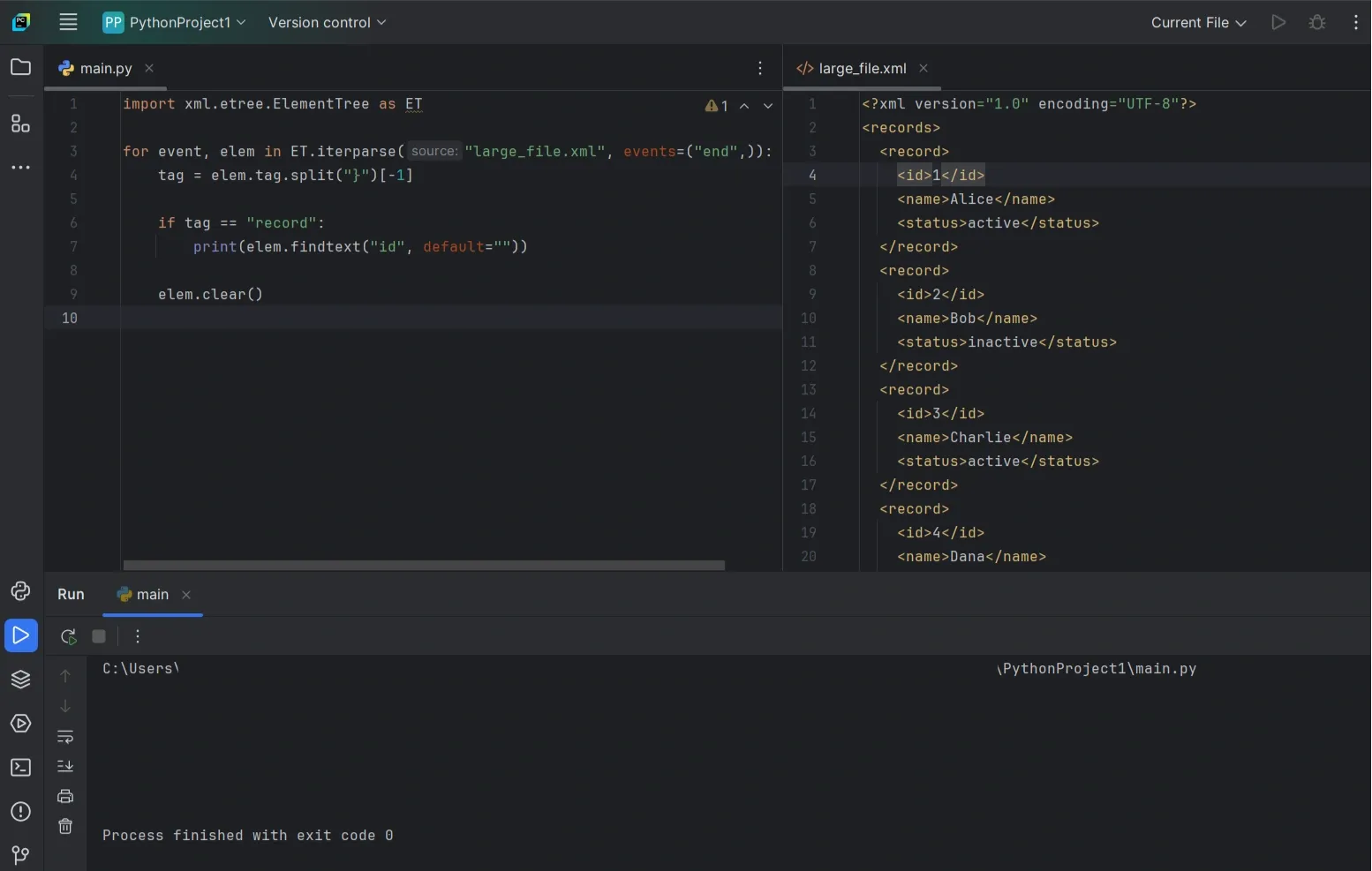Expand the Version control dropdown
The height and width of the screenshot is (871, 1372).
coord(326,22)
